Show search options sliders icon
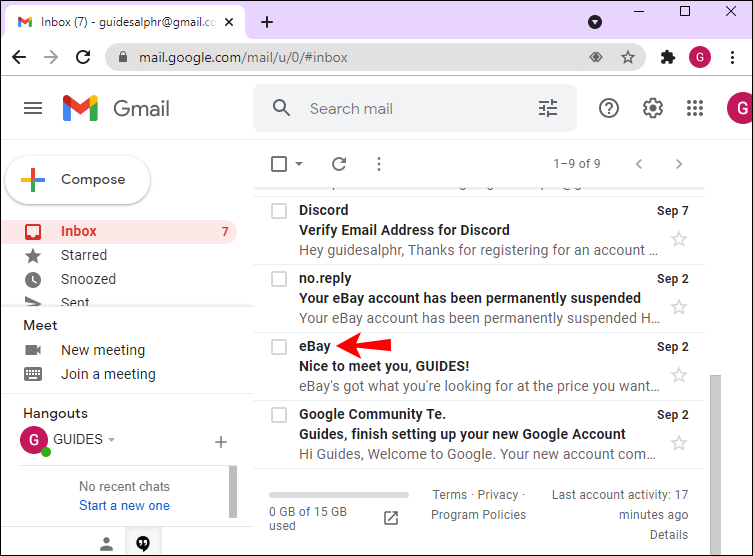 [548, 108]
